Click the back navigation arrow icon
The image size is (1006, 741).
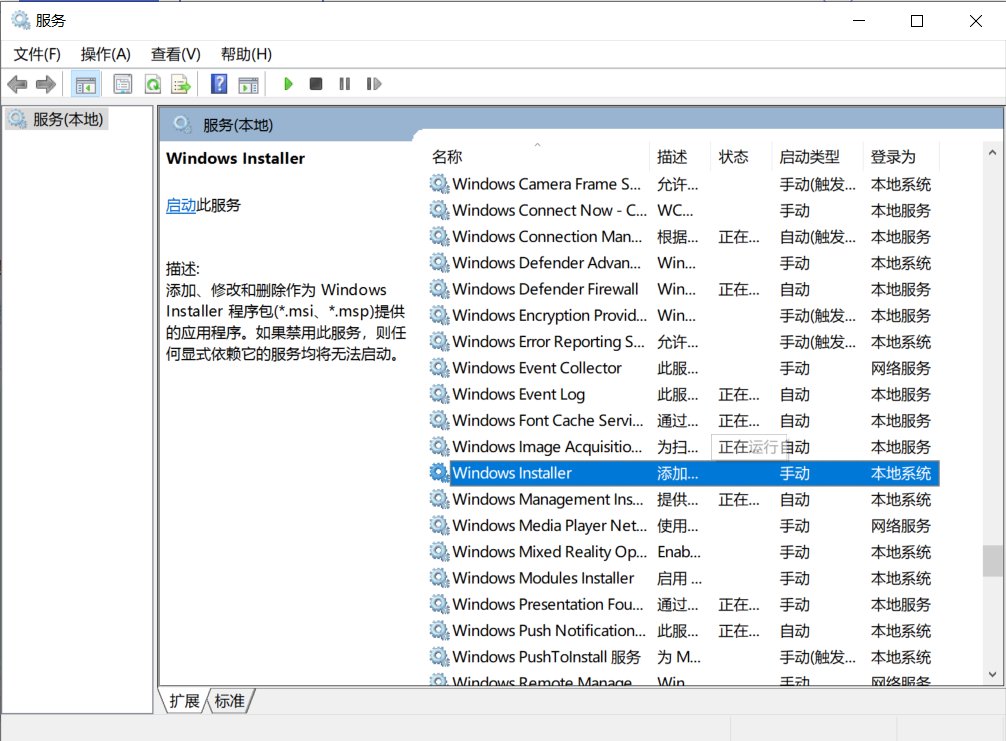point(17,83)
